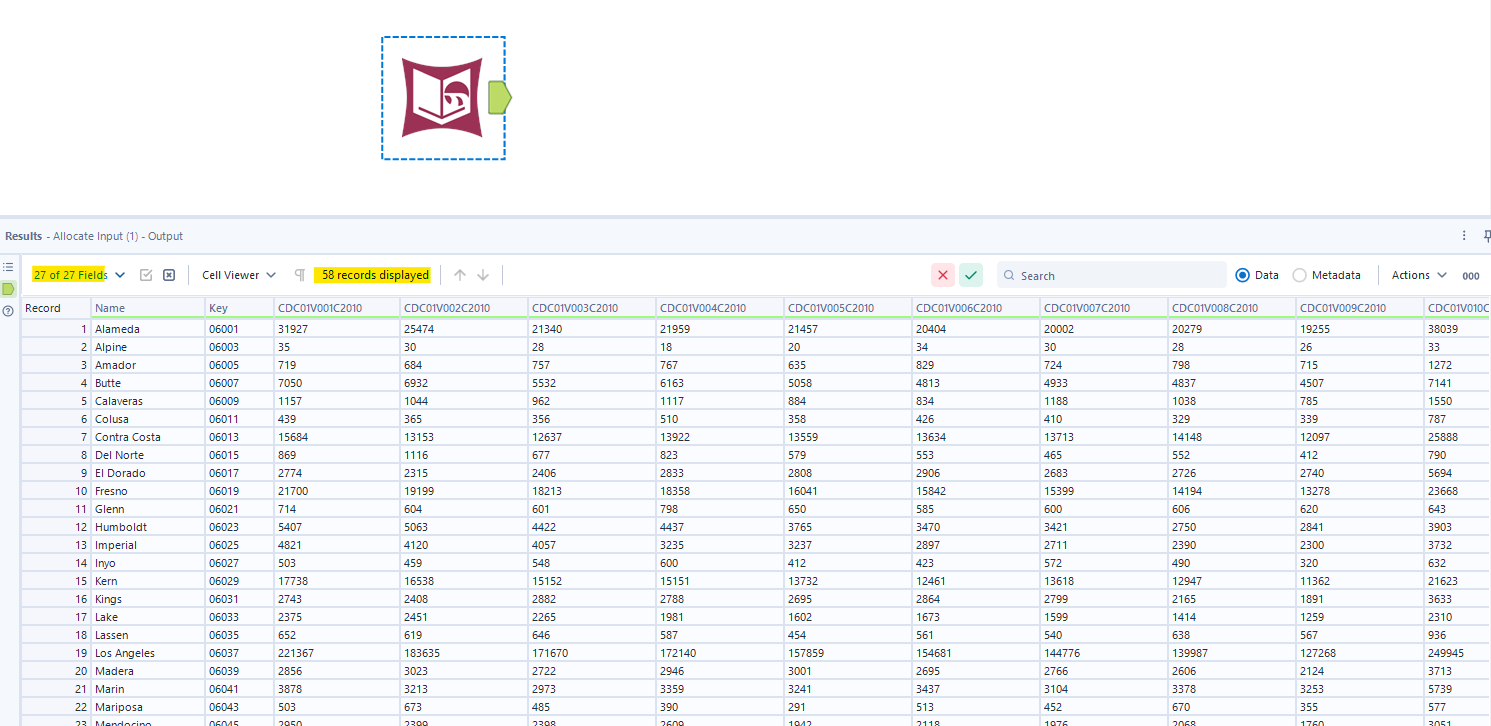Select the El Dorado name cell
1491x726 pixels.
(148, 473)
